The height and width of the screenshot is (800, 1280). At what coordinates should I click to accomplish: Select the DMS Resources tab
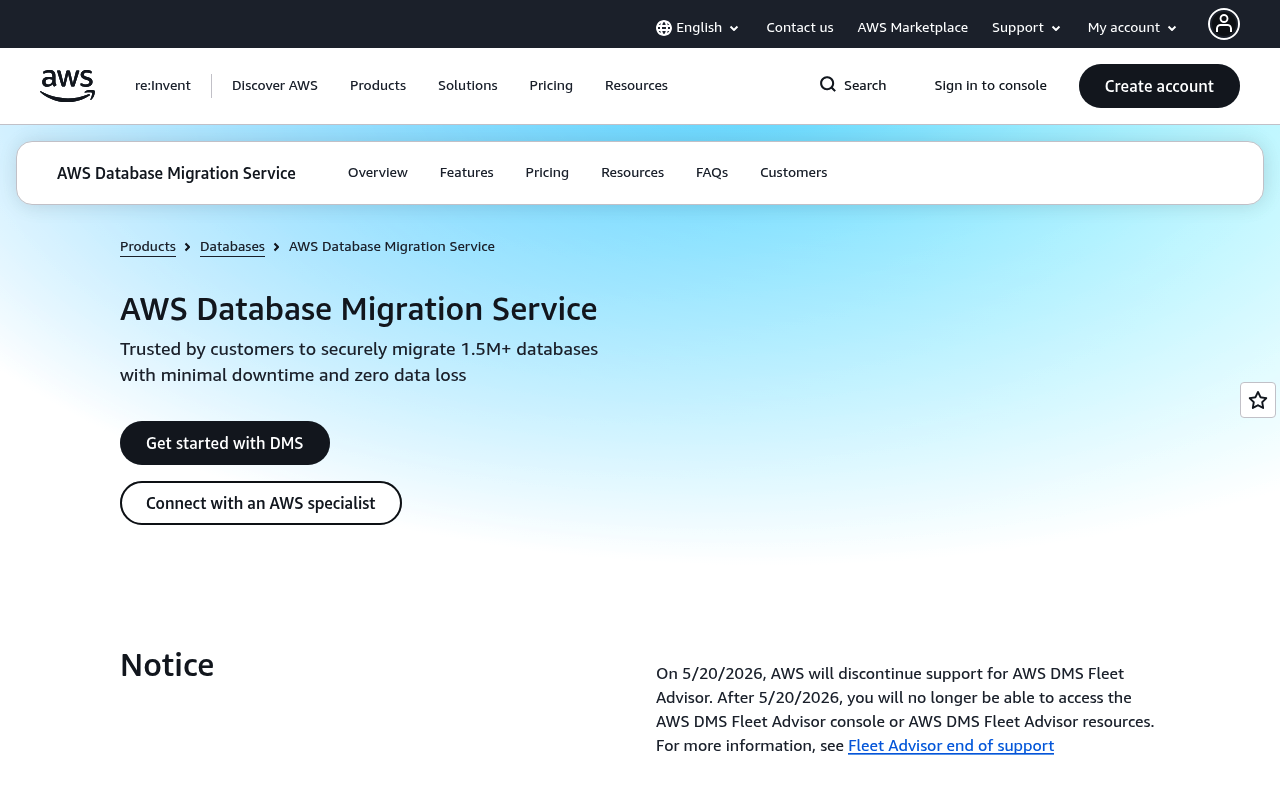point(633,173)
